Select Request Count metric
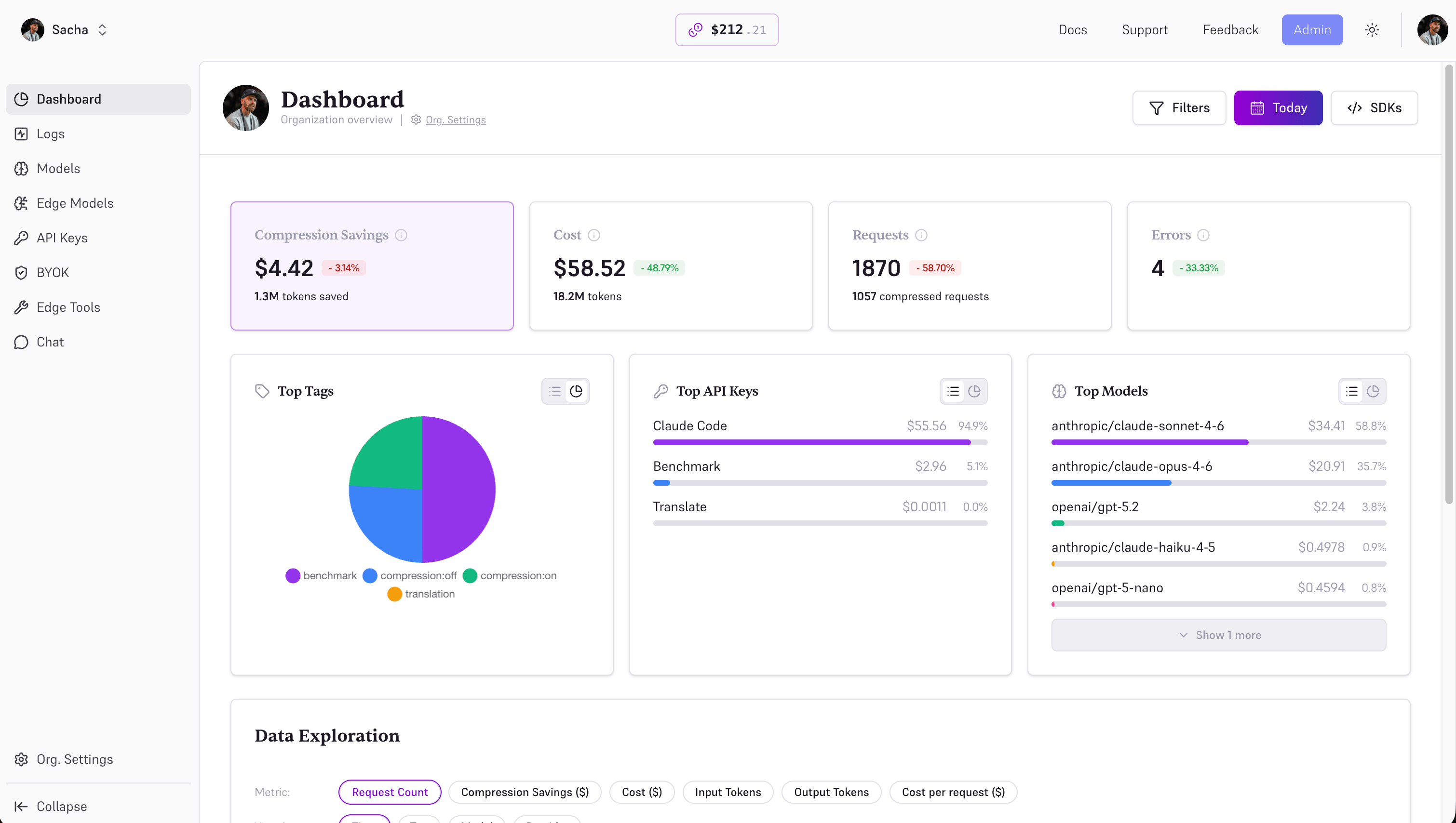 coord(389,792)
